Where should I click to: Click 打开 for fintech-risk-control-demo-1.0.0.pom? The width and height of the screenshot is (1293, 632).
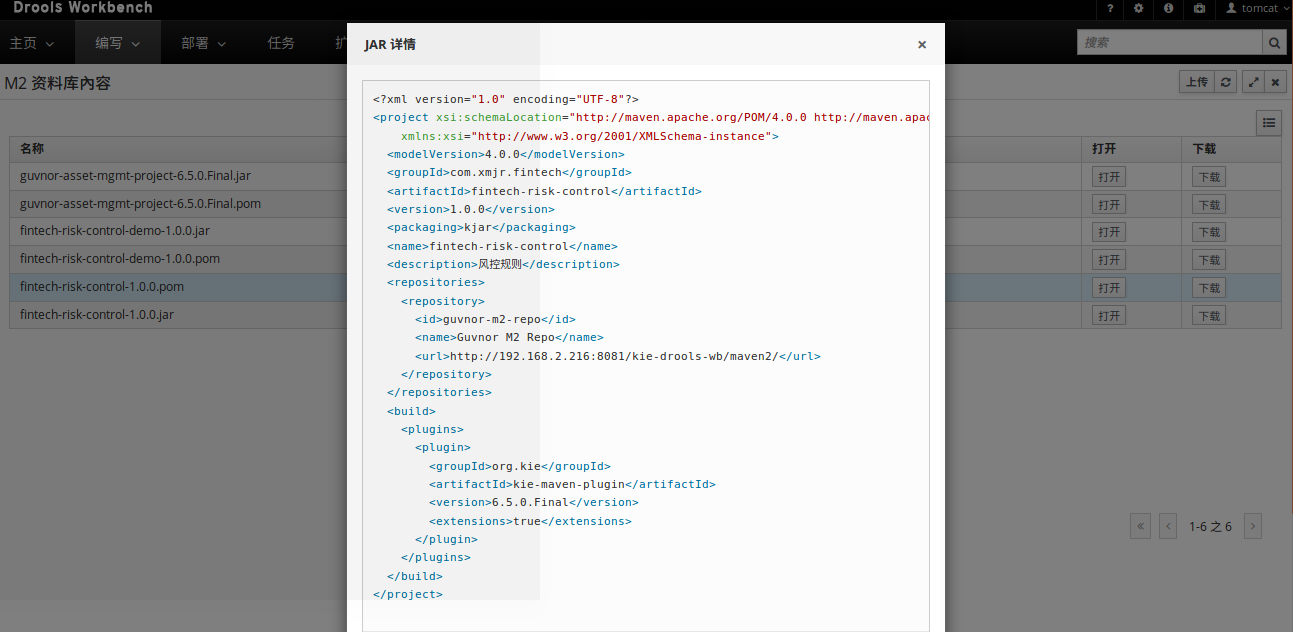click(1109, 260)
